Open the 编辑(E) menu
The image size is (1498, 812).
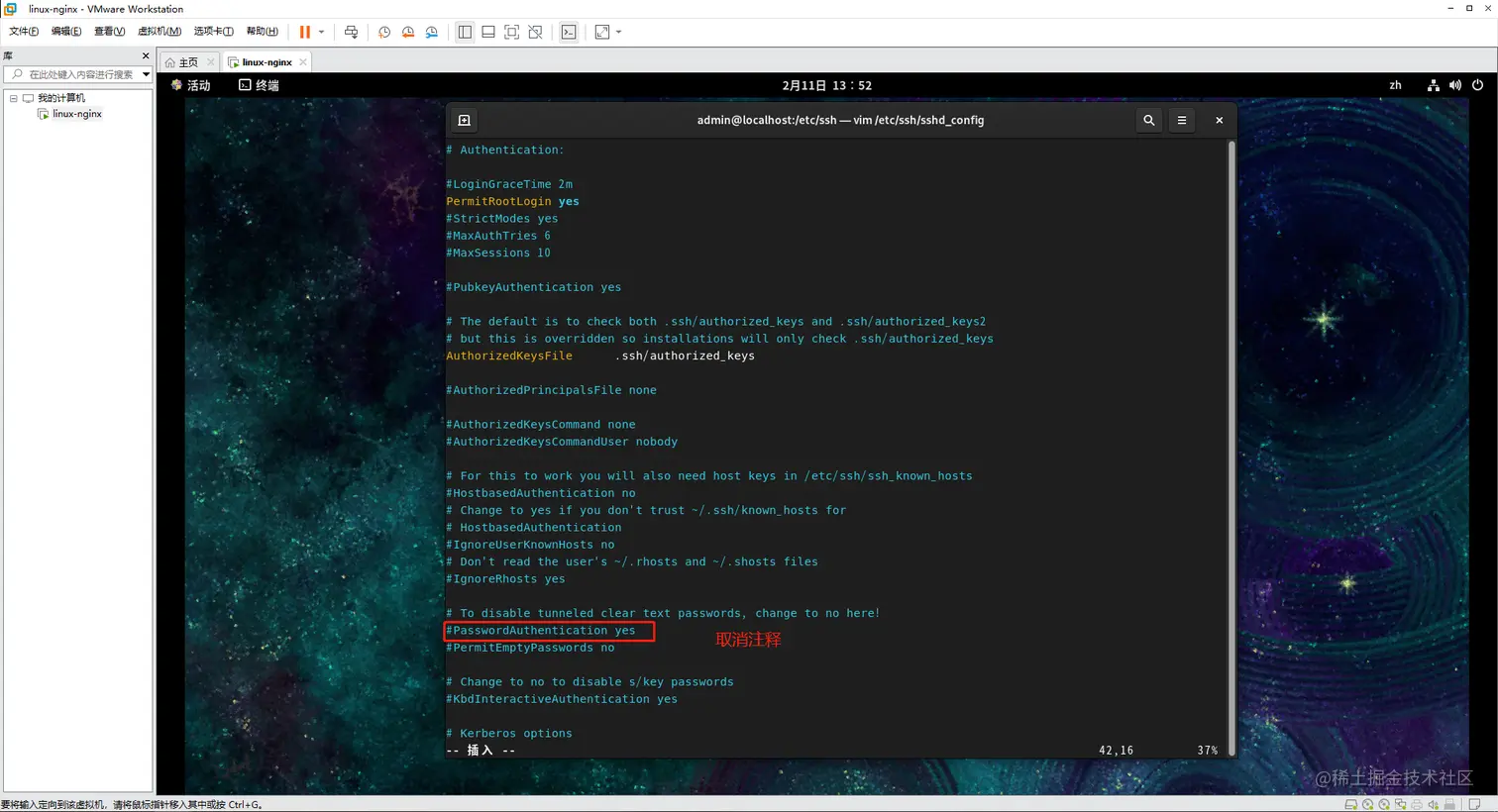click(x=66, y=32)
